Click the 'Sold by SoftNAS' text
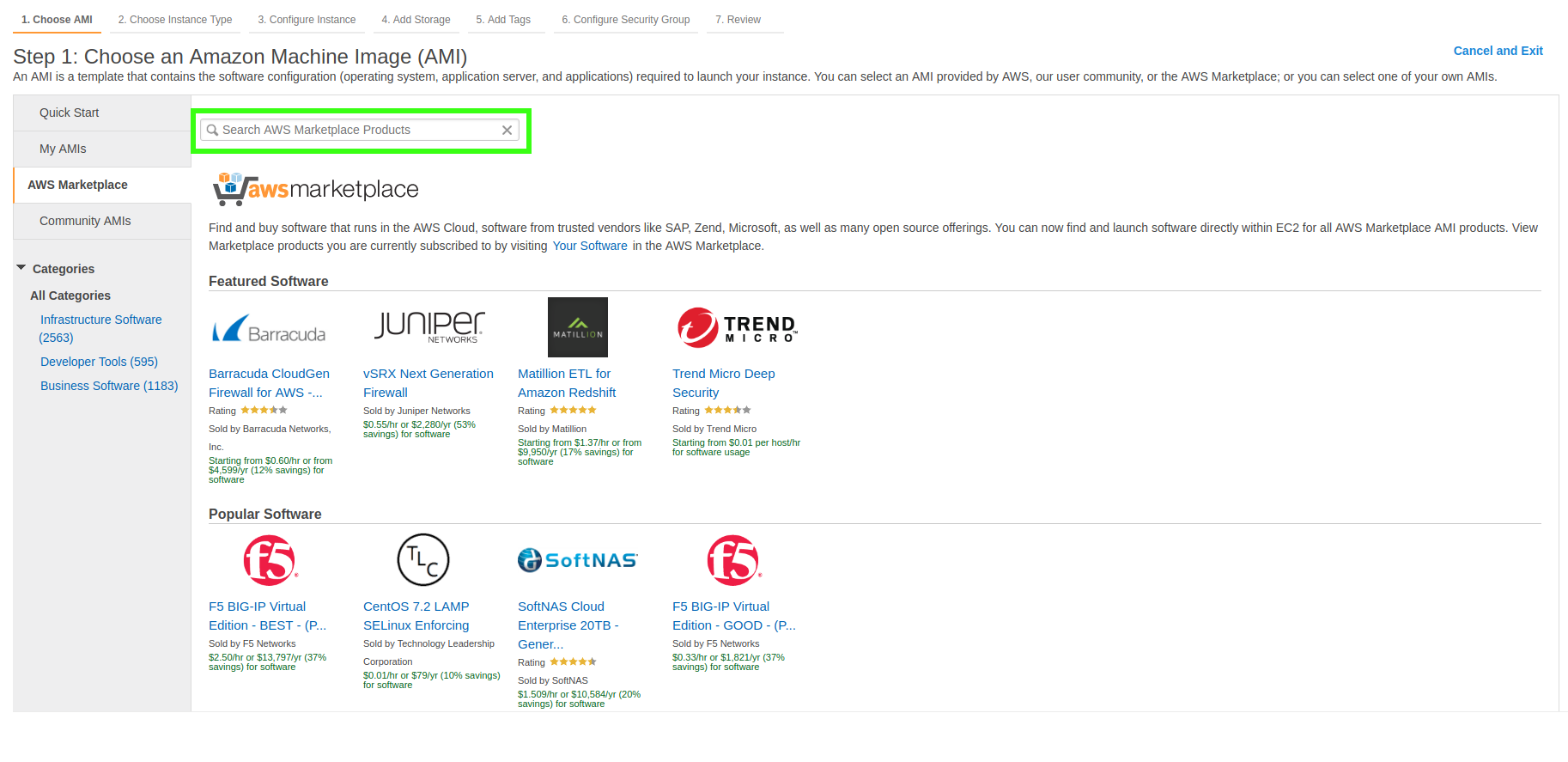1568x762 pixels. tap(553, 680)
